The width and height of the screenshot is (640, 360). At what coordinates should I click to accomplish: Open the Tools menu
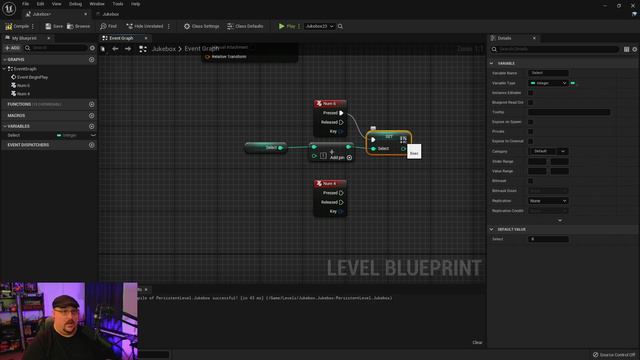(118, 4)
